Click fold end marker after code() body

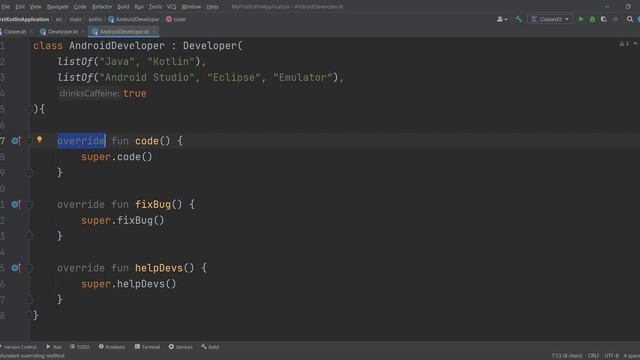coord(29,173)
